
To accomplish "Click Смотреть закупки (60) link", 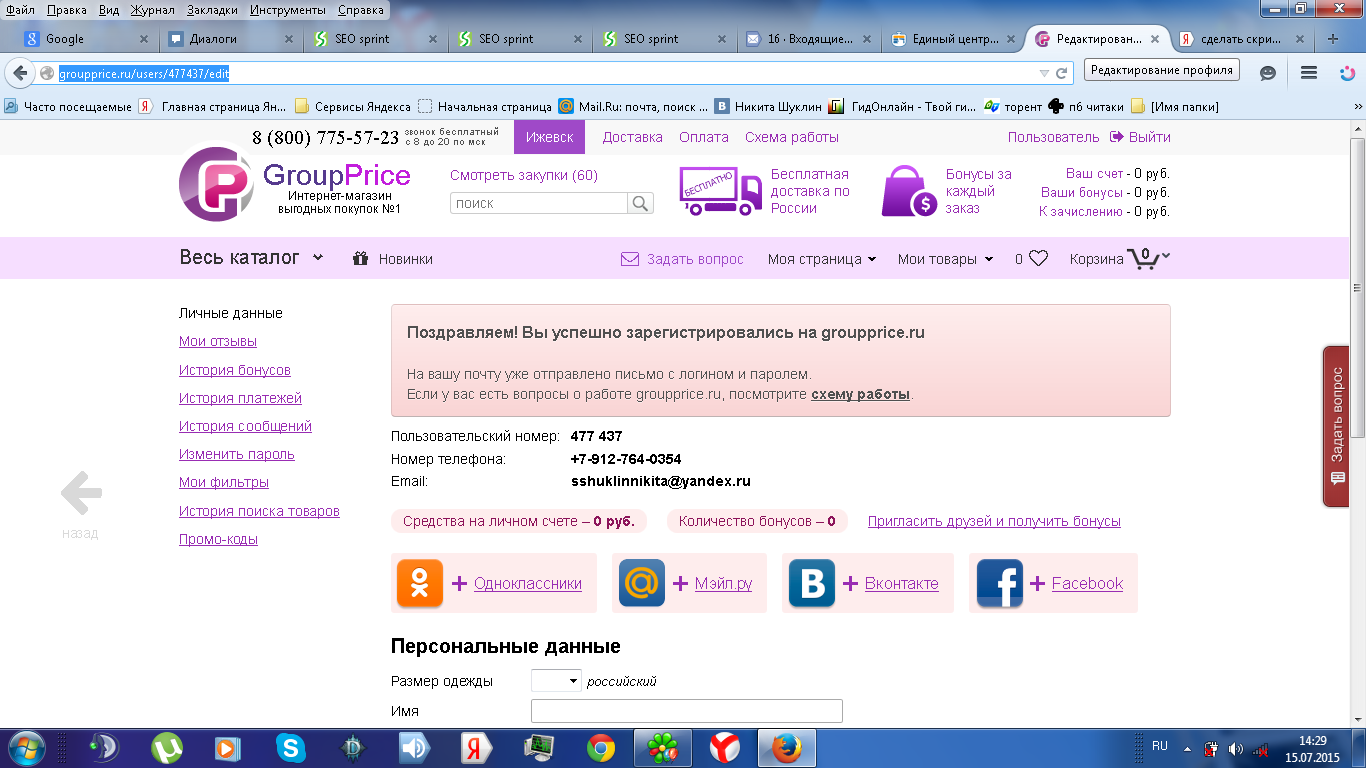I will (x=524, y=175).
